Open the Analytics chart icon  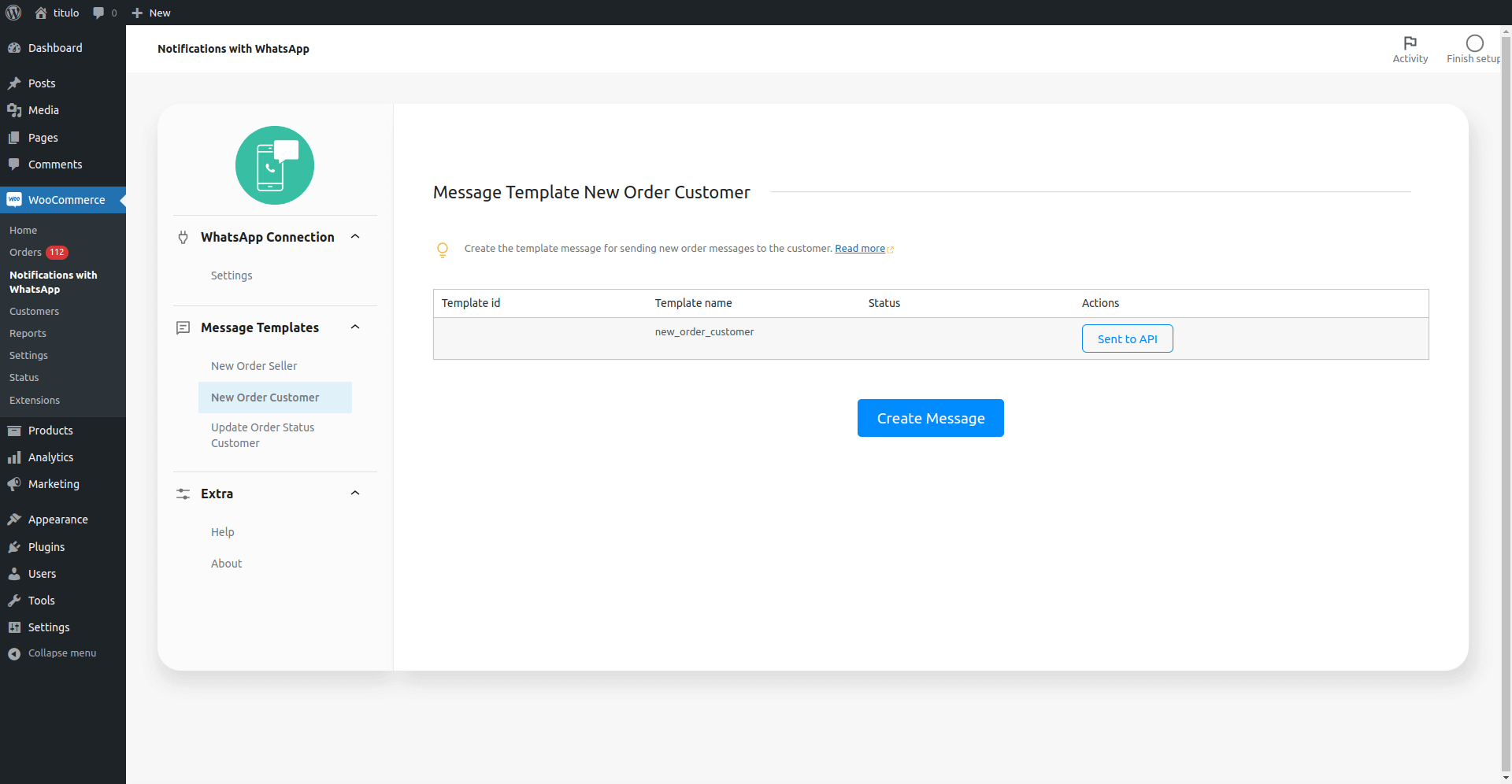(x=14, y=457)
